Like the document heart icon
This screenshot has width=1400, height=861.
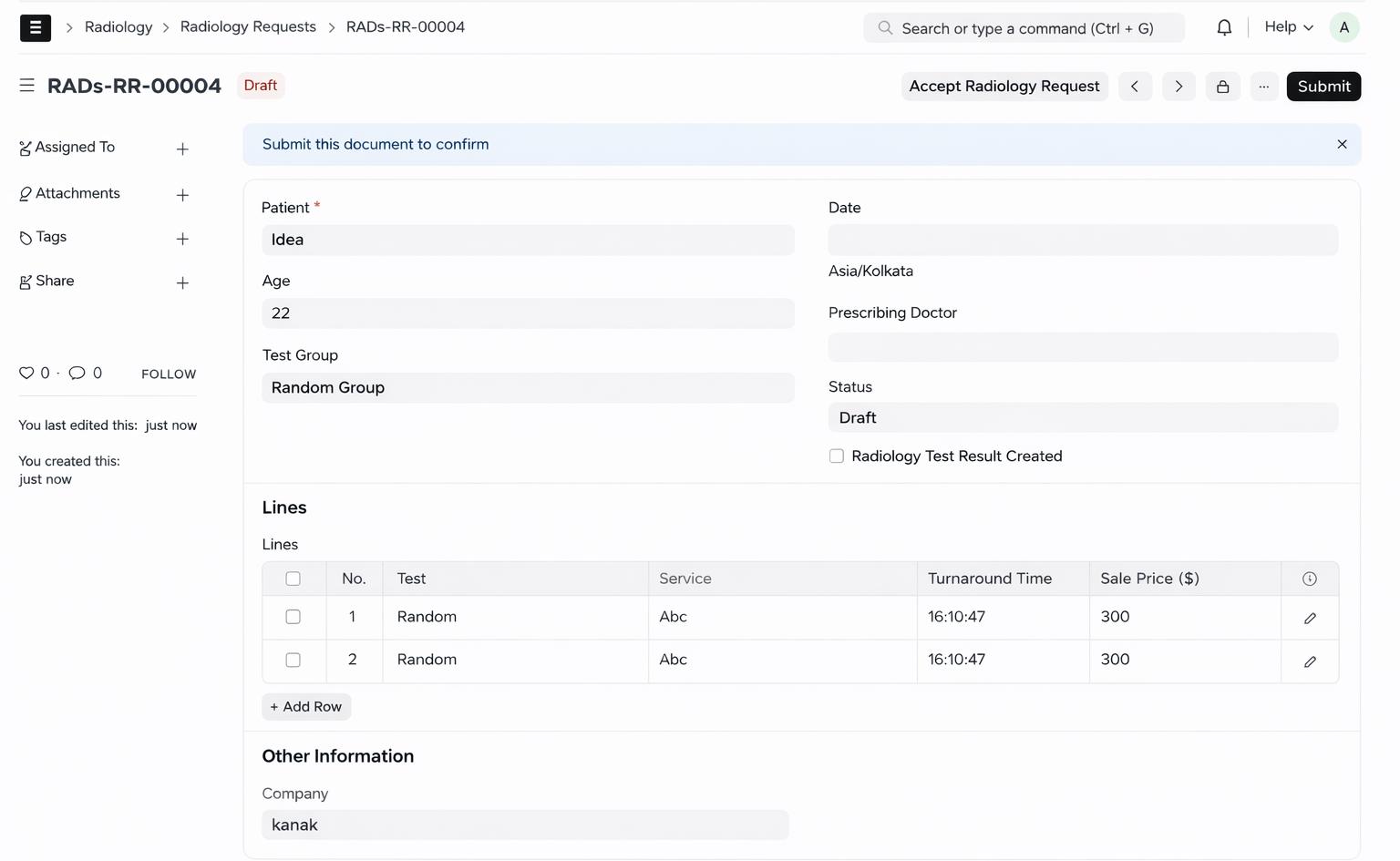pyautogui.click(x=26, y=373)
